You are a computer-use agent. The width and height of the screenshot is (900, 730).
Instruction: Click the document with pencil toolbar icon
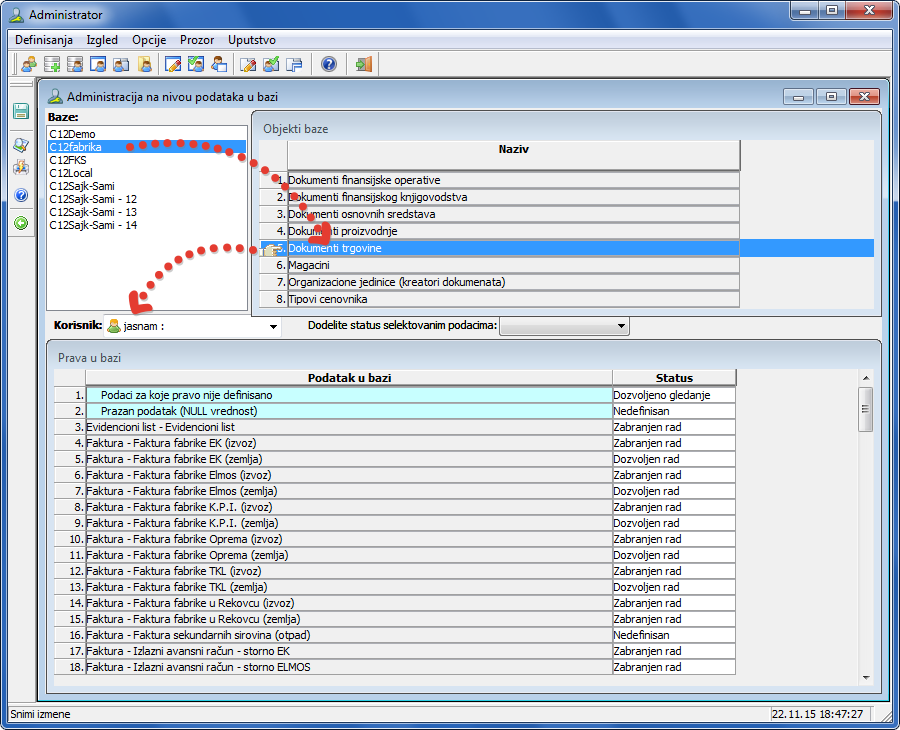248,64
